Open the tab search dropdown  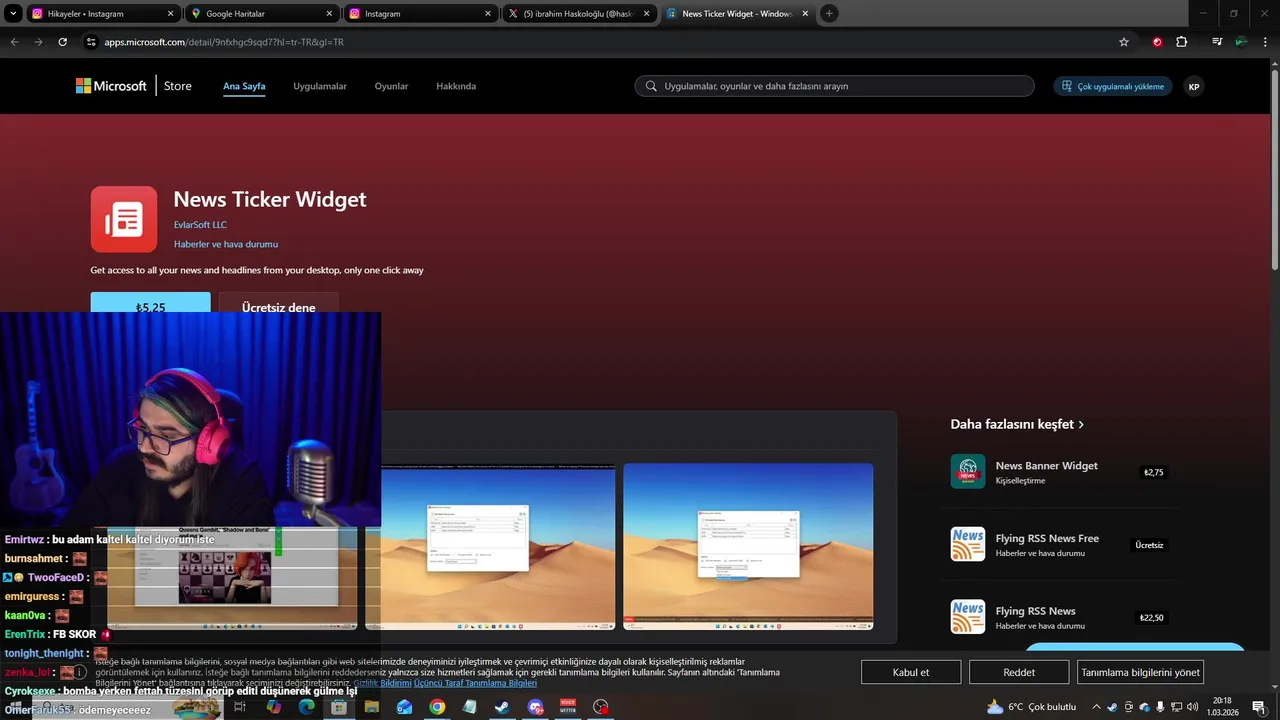14,14
